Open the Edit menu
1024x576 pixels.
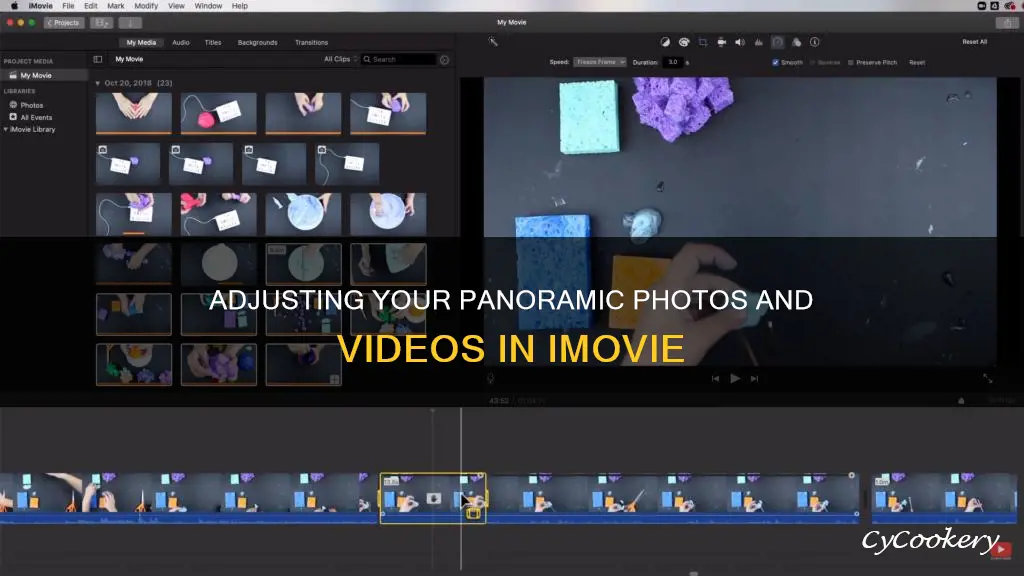(x=91, y=6)
